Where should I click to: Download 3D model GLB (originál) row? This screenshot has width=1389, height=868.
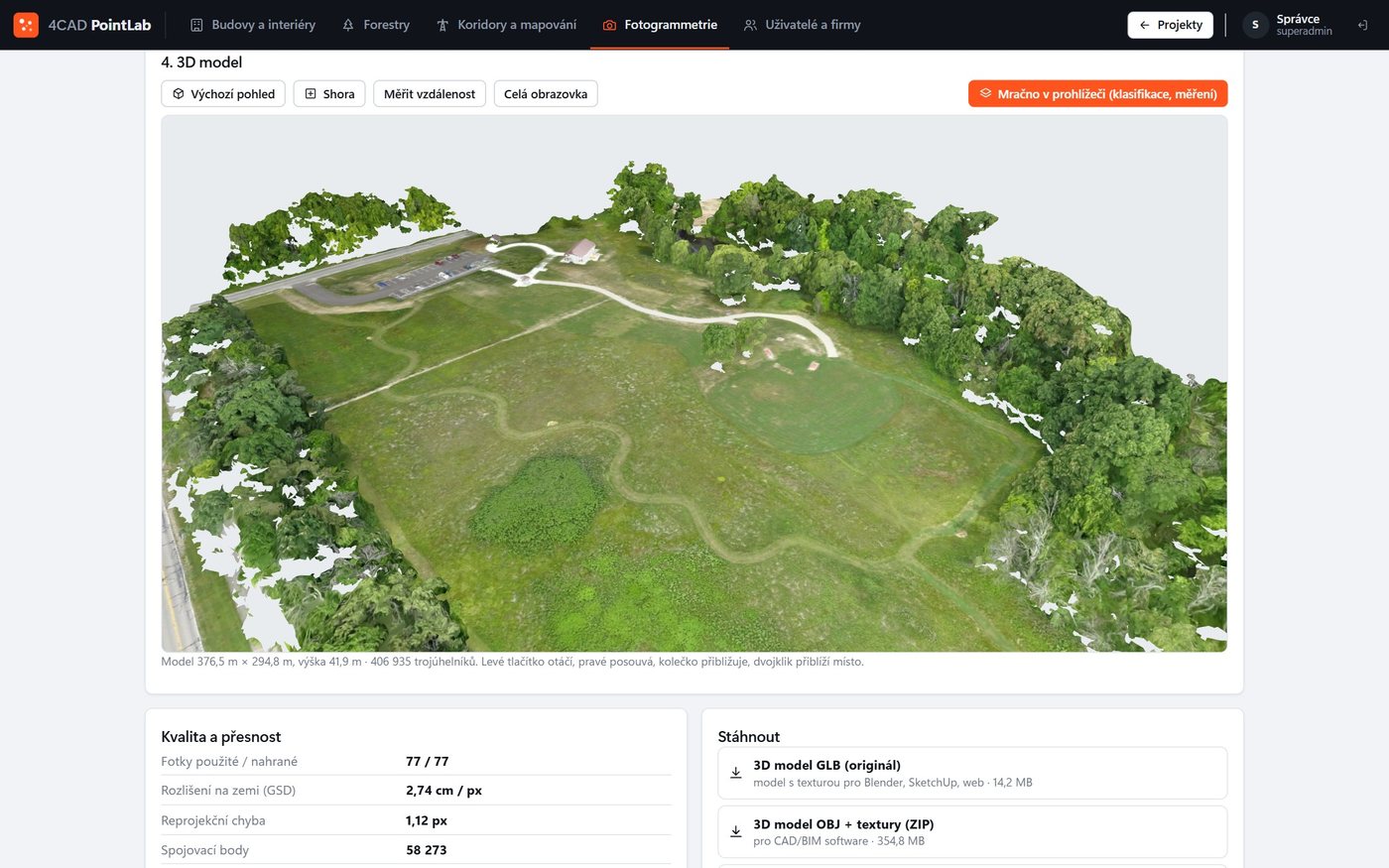[972, 773]
